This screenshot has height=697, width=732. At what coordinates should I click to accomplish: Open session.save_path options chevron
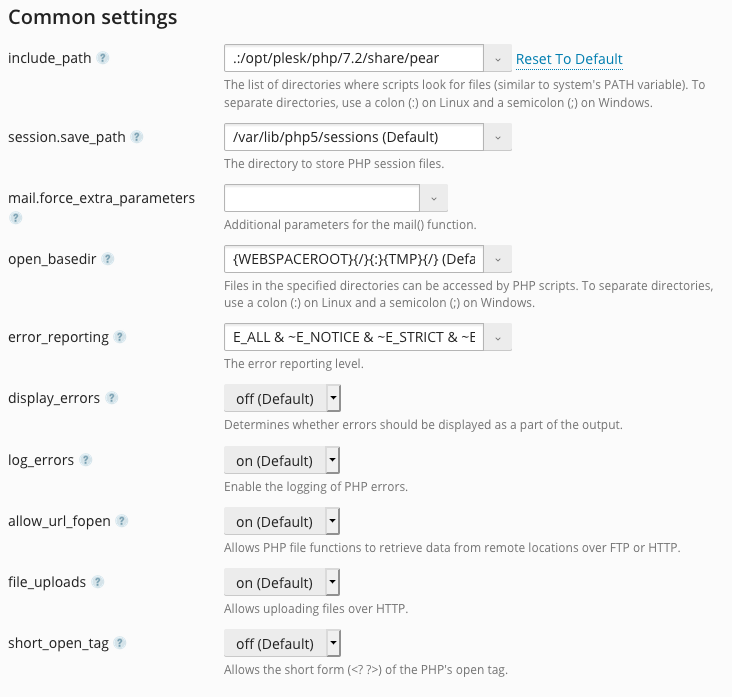coord(498,137)
